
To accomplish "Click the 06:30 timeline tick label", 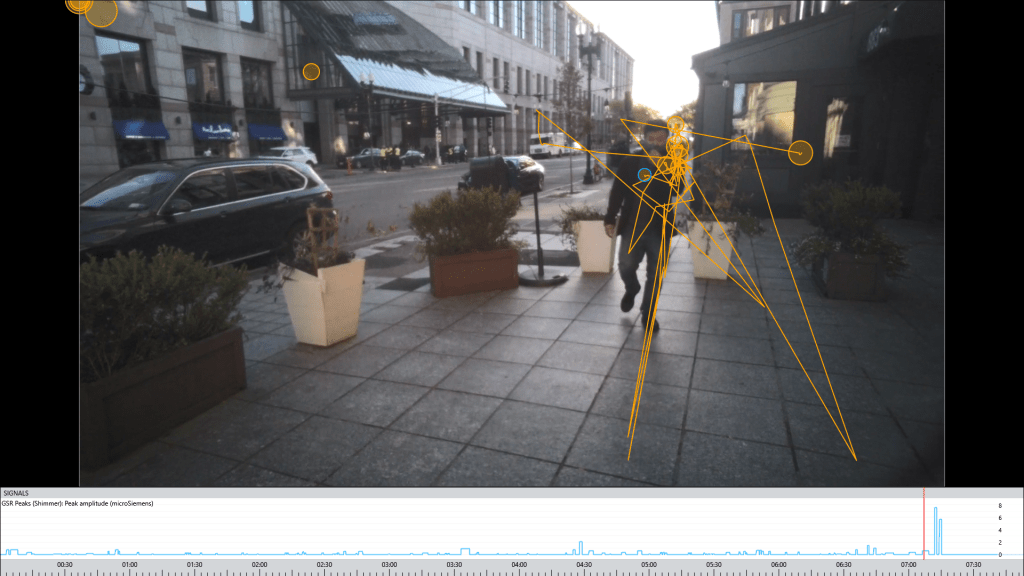I will click(844, 565).
